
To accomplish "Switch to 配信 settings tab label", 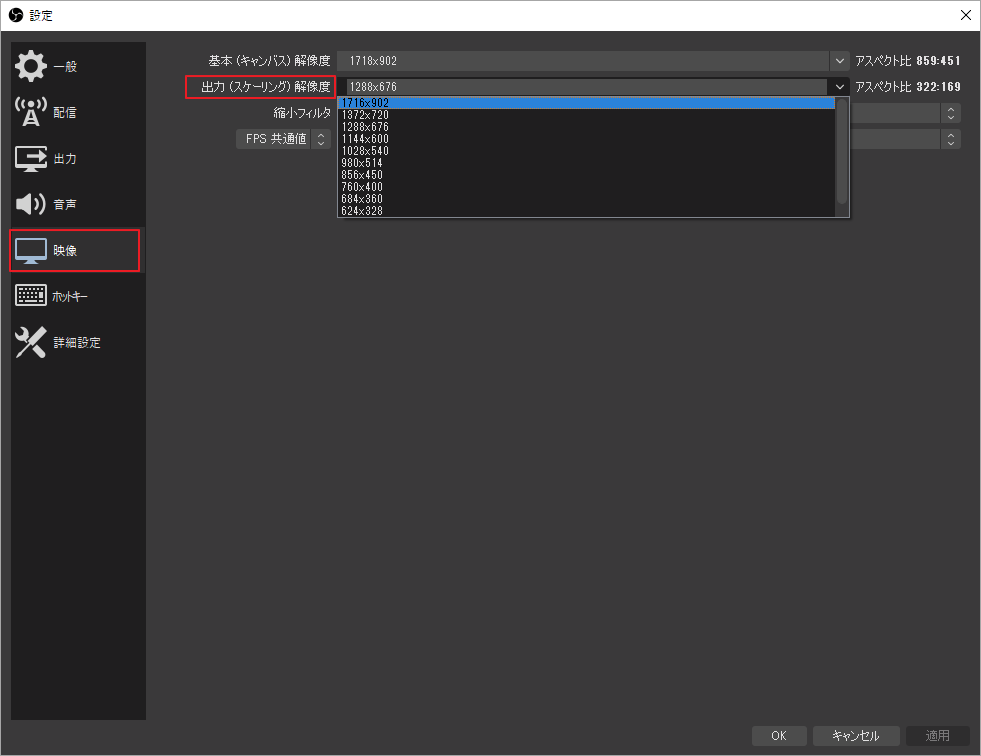I will tap(65, 113).
